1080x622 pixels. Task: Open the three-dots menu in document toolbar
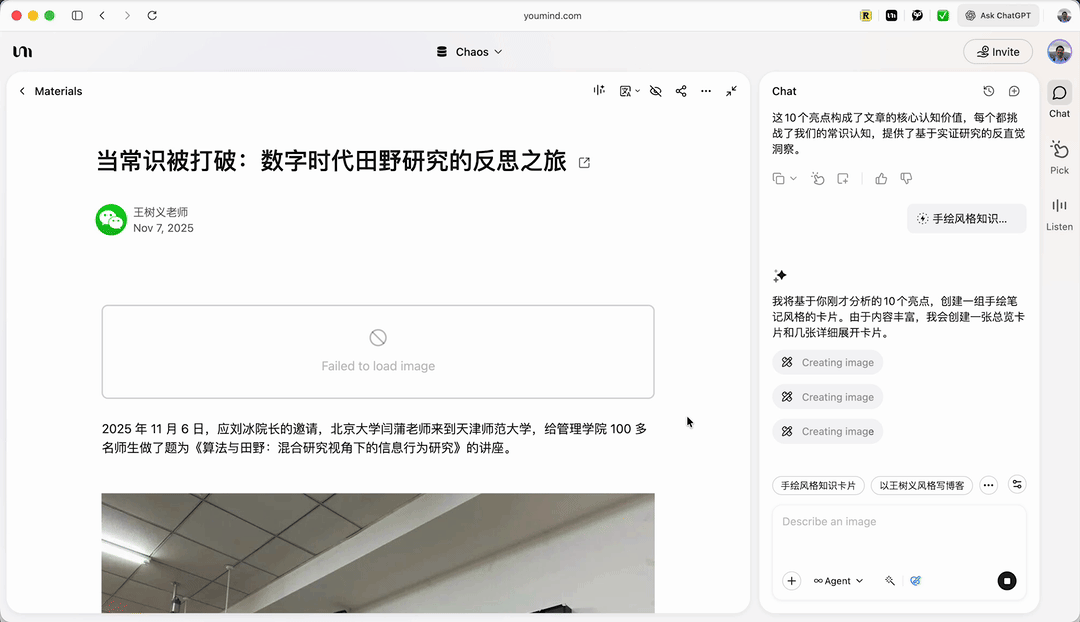[706, 91]
